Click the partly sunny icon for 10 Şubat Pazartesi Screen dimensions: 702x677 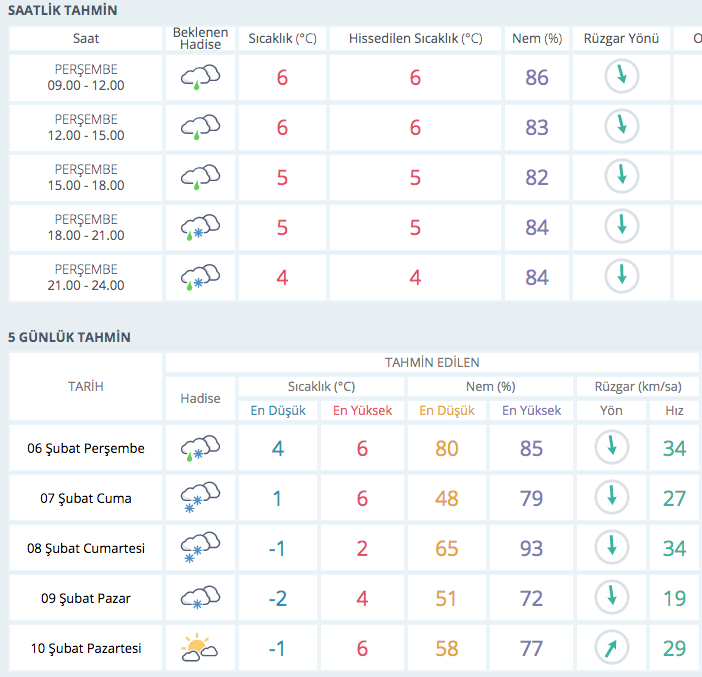[200, 648]
